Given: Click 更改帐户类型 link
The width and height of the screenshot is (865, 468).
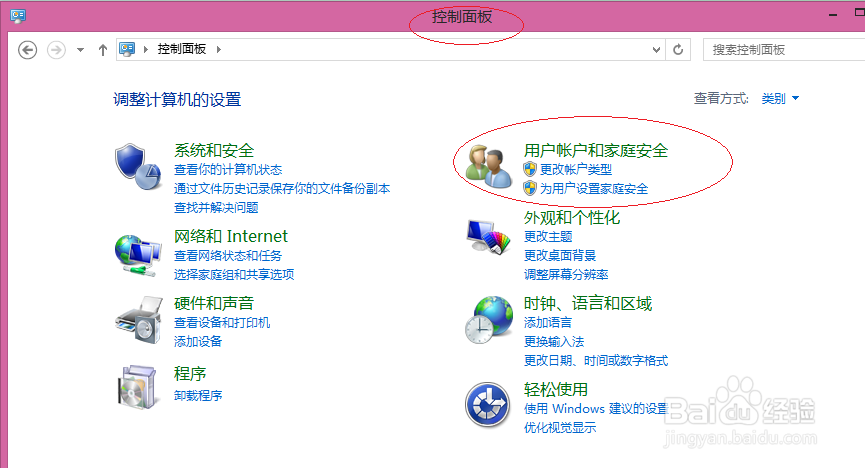Looking at the screenshot, I should 576,169.
